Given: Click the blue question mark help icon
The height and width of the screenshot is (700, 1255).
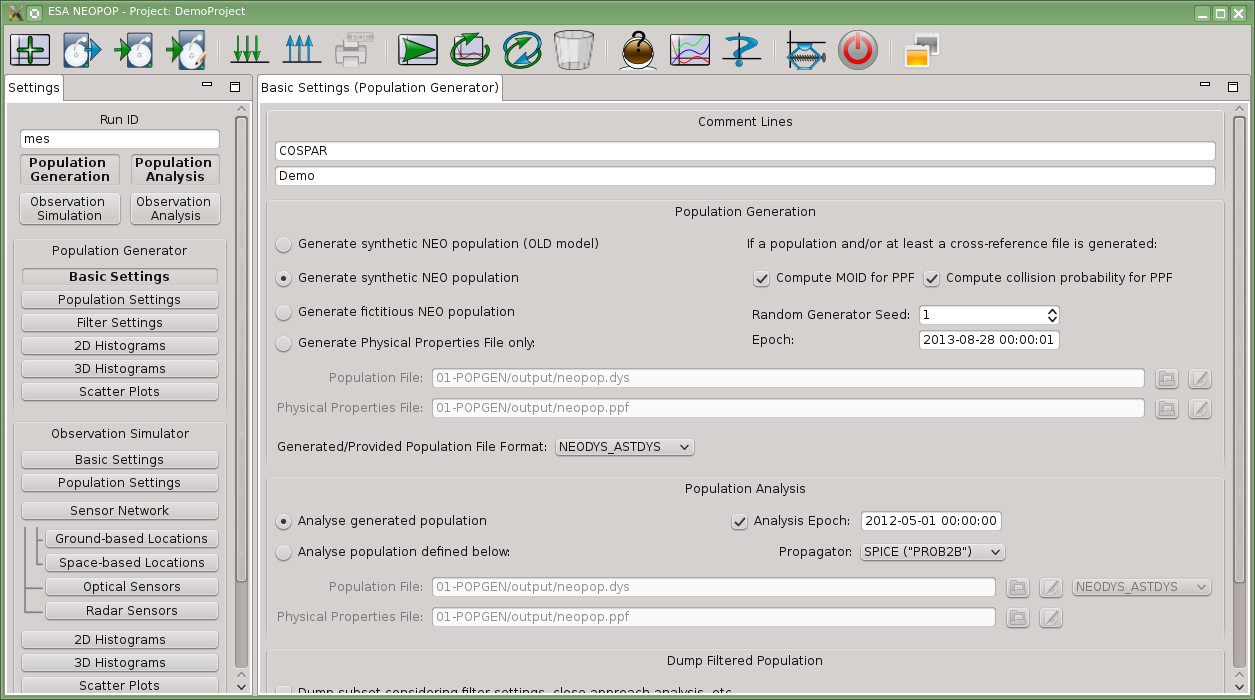Looking at the screenshot, I should pos(742,49).
